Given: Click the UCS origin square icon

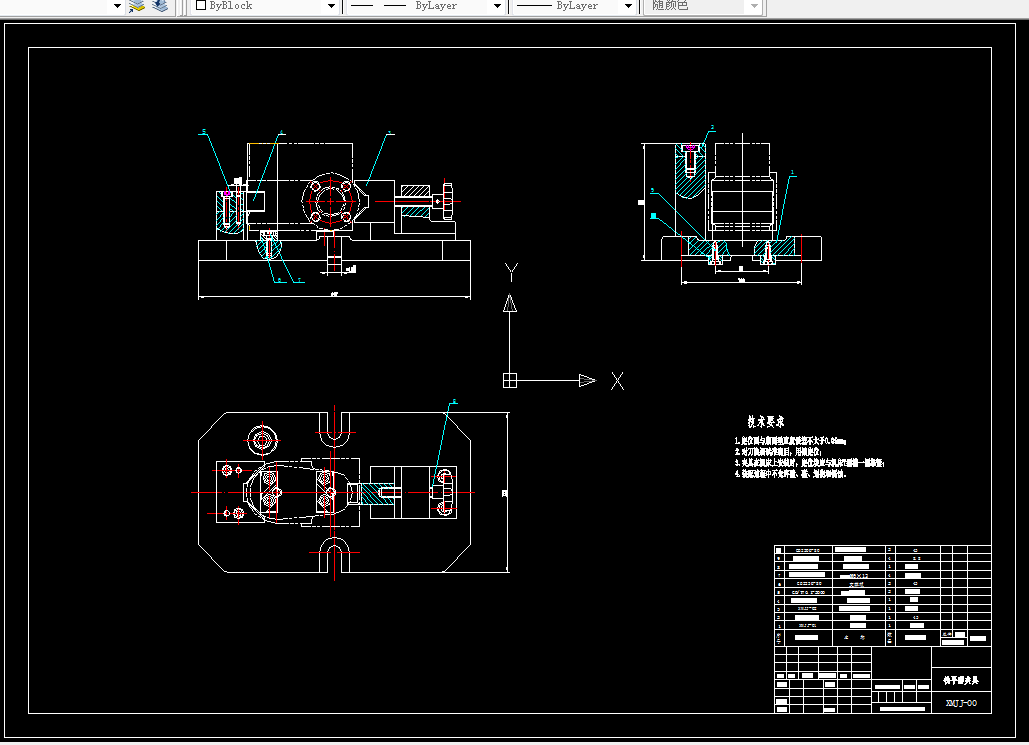Looking at the screenshot, I should click(x=510, y=381).
